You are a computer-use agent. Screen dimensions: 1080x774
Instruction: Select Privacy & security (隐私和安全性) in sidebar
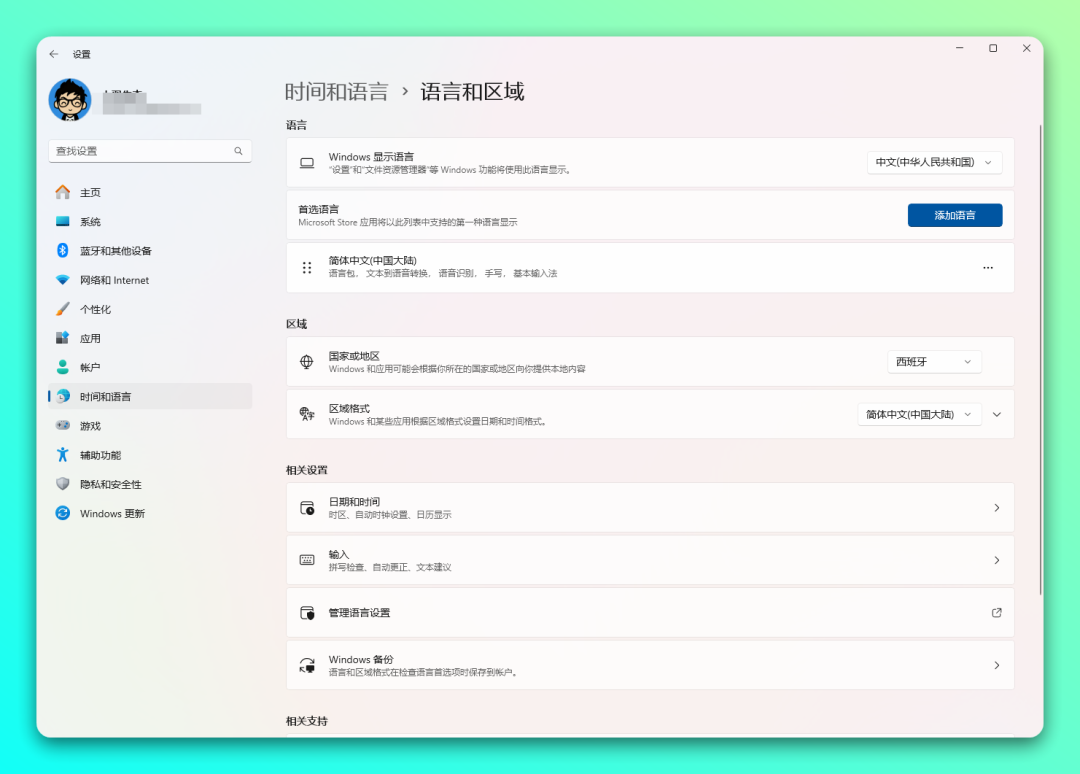point(110,484)
